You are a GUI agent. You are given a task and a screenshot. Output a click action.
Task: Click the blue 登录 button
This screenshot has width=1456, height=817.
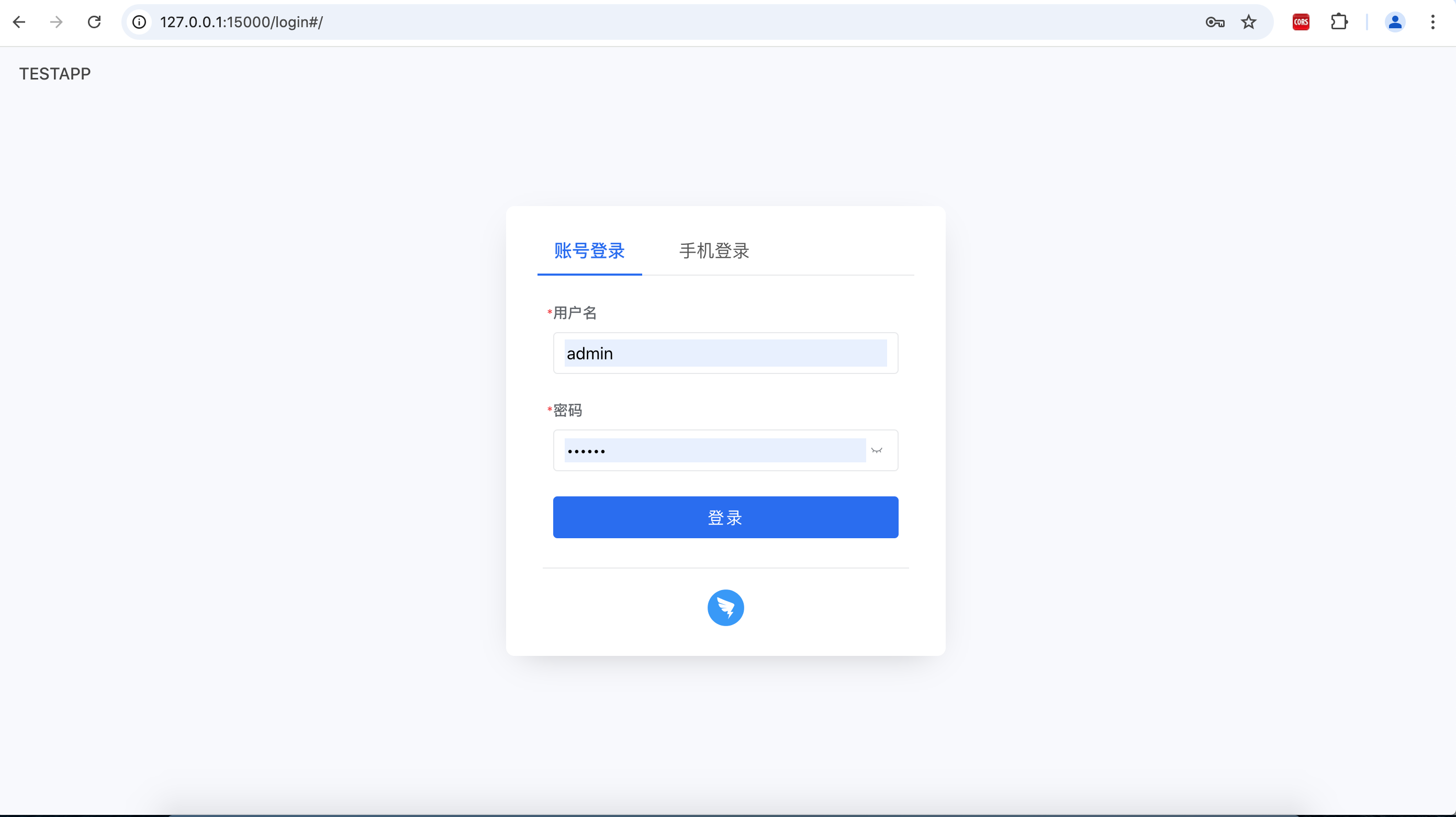(725, 517)
